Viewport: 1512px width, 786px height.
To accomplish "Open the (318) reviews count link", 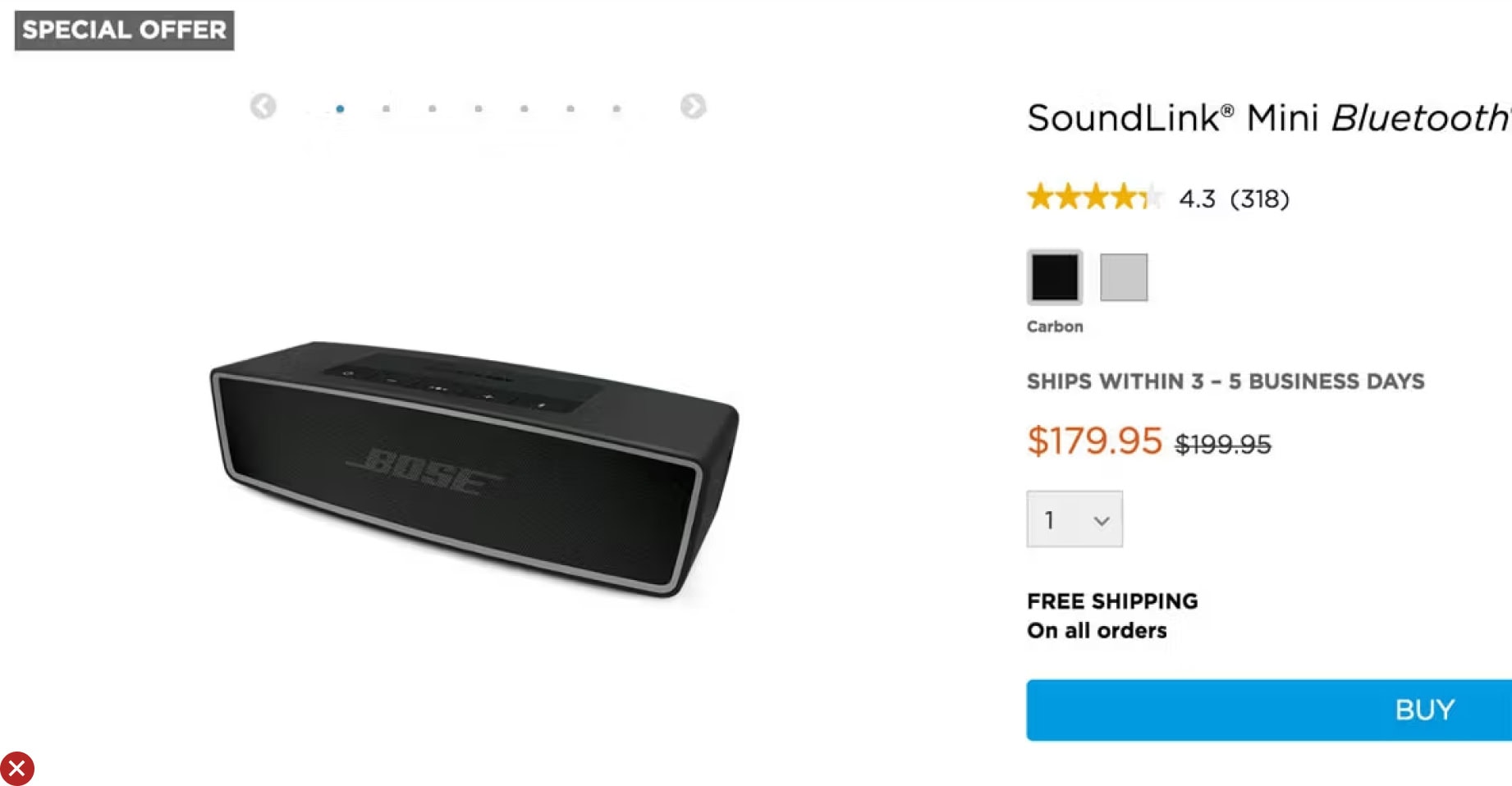I will pyautogui.click(x=1259, y=199).
